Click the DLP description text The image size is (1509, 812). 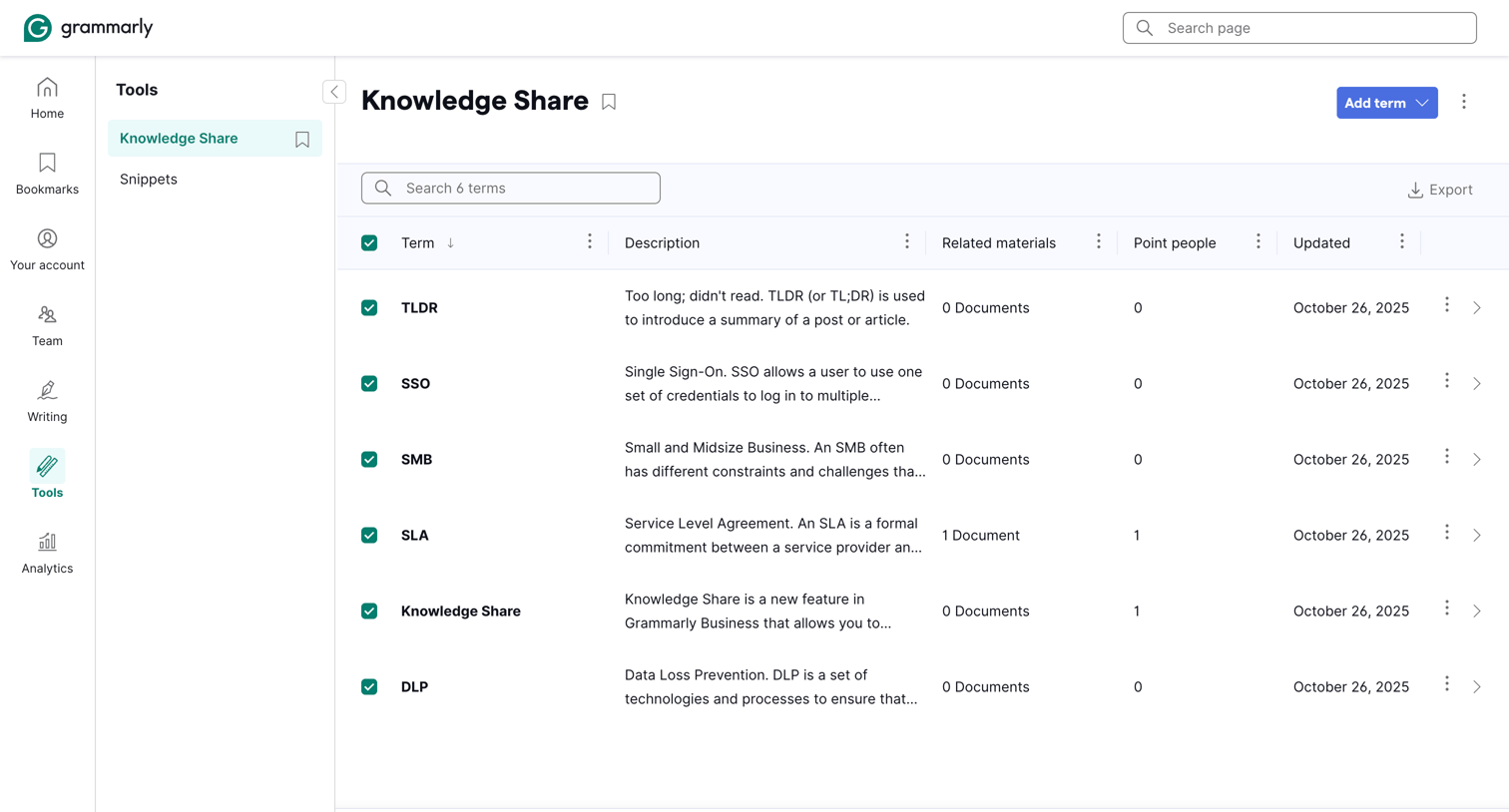point(770,687)
